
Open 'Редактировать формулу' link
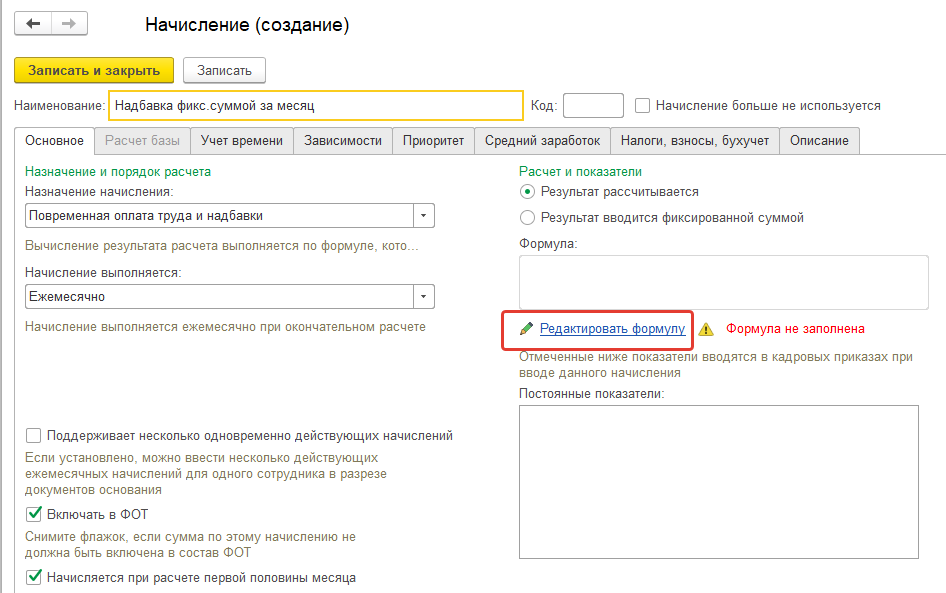click(612, 329)
